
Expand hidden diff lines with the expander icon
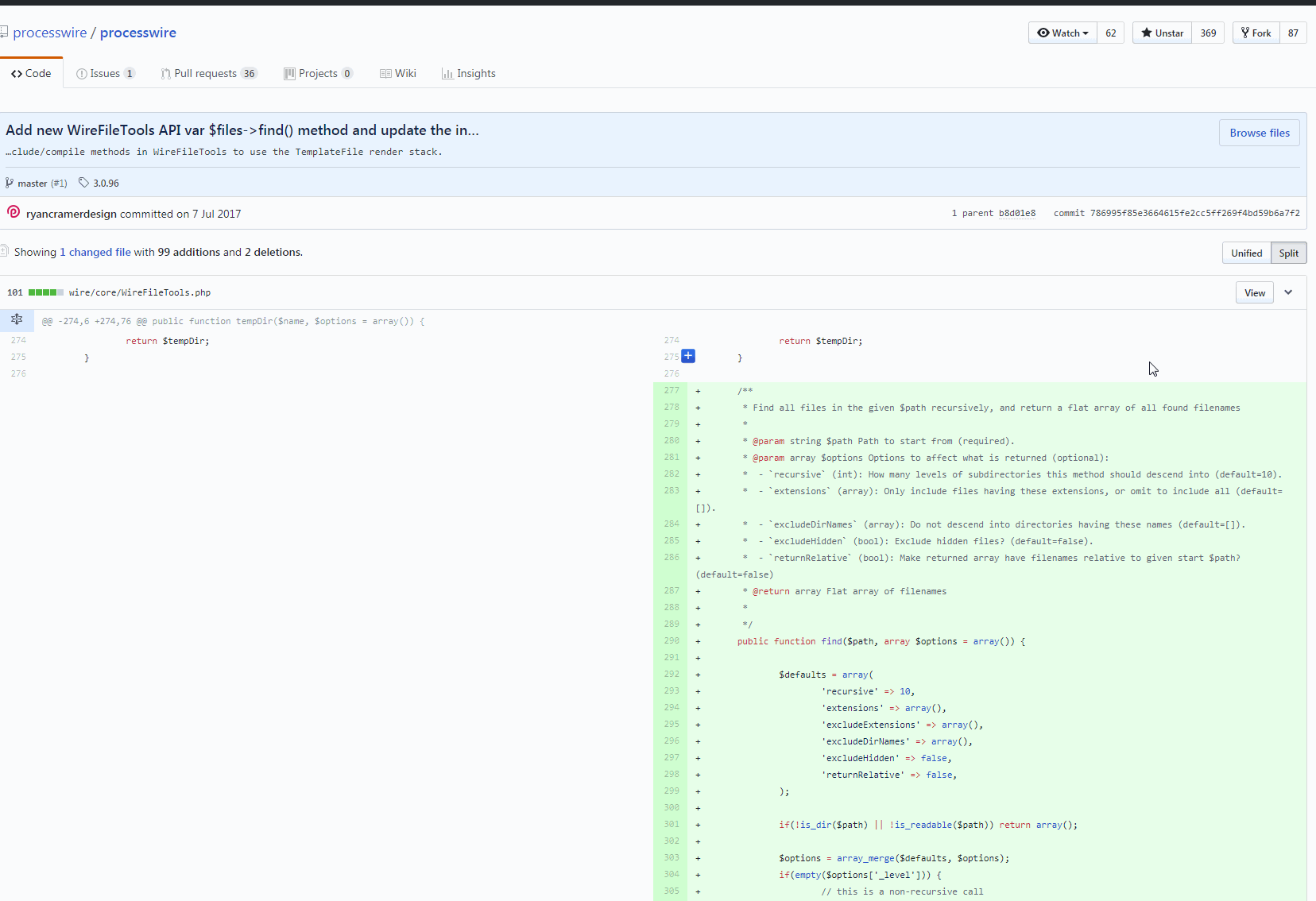[17, 319]
